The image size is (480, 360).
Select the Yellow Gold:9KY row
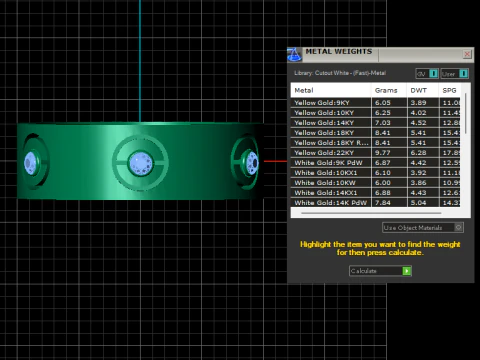(x=376, y=103)
